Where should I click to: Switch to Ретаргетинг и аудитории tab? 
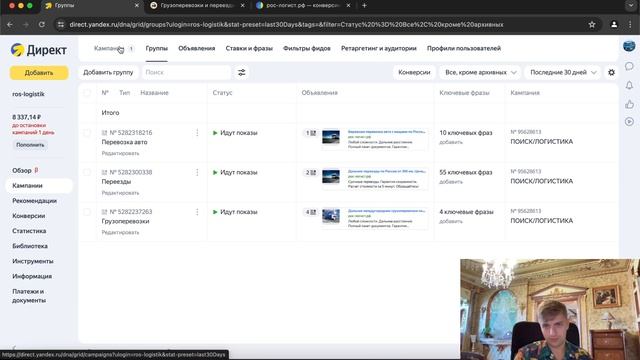point(379,48)
